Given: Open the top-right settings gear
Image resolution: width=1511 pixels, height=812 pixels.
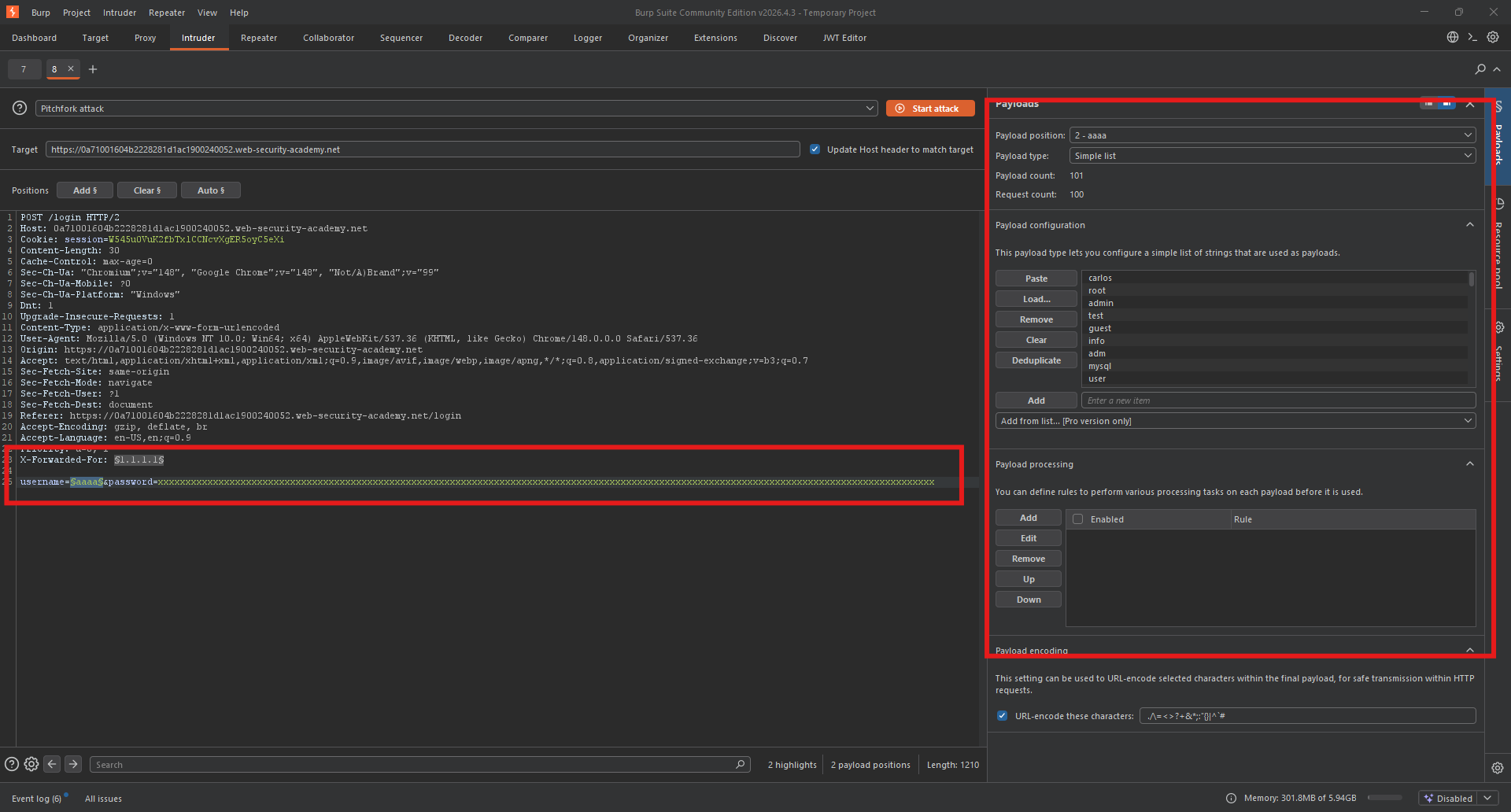Looking at the screenshot, I should [x=1493, y=37].
